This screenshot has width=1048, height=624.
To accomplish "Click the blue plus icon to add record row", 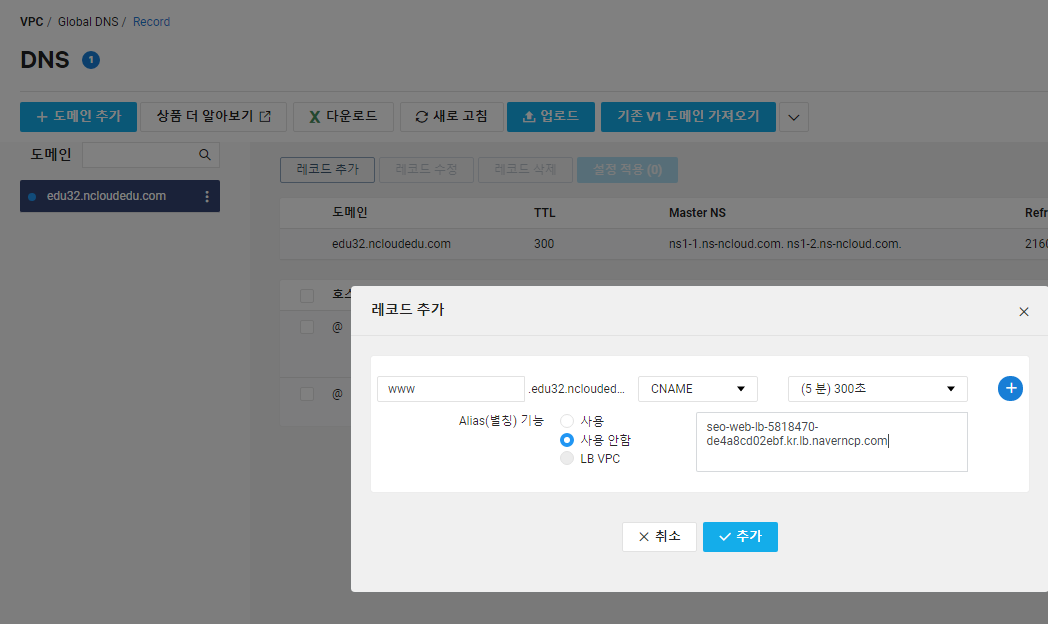I will [1010, 388].
